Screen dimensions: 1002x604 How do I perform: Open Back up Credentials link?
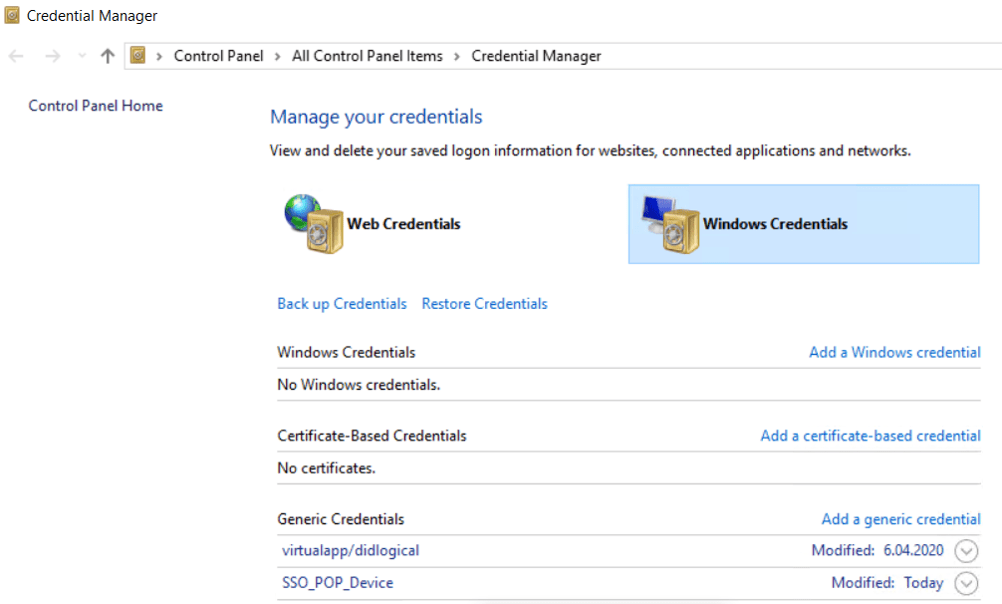pyautogui.click(x=342, y=304)
